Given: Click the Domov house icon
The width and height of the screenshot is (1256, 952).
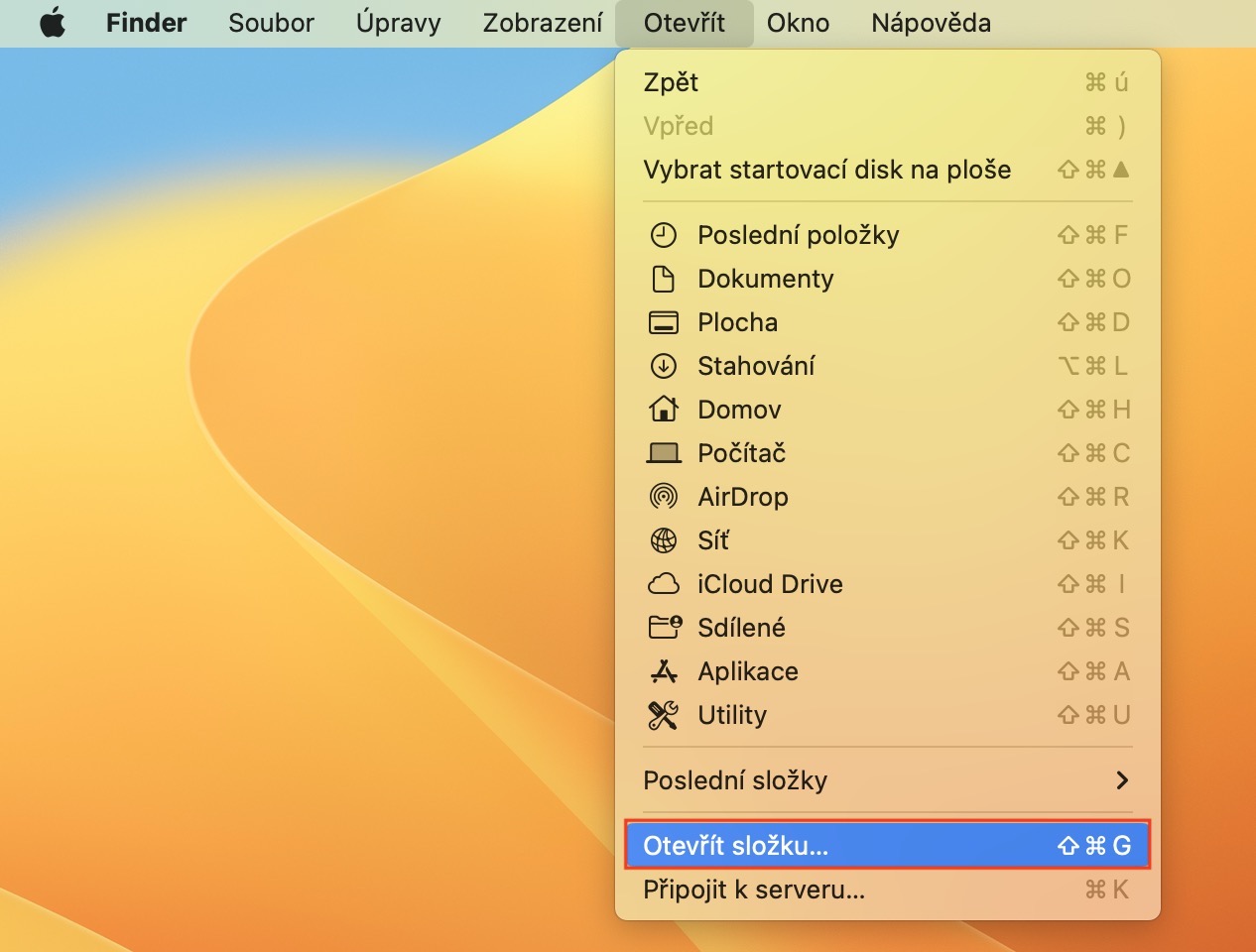Looking at the screenshot, I should tap(663, 410).
